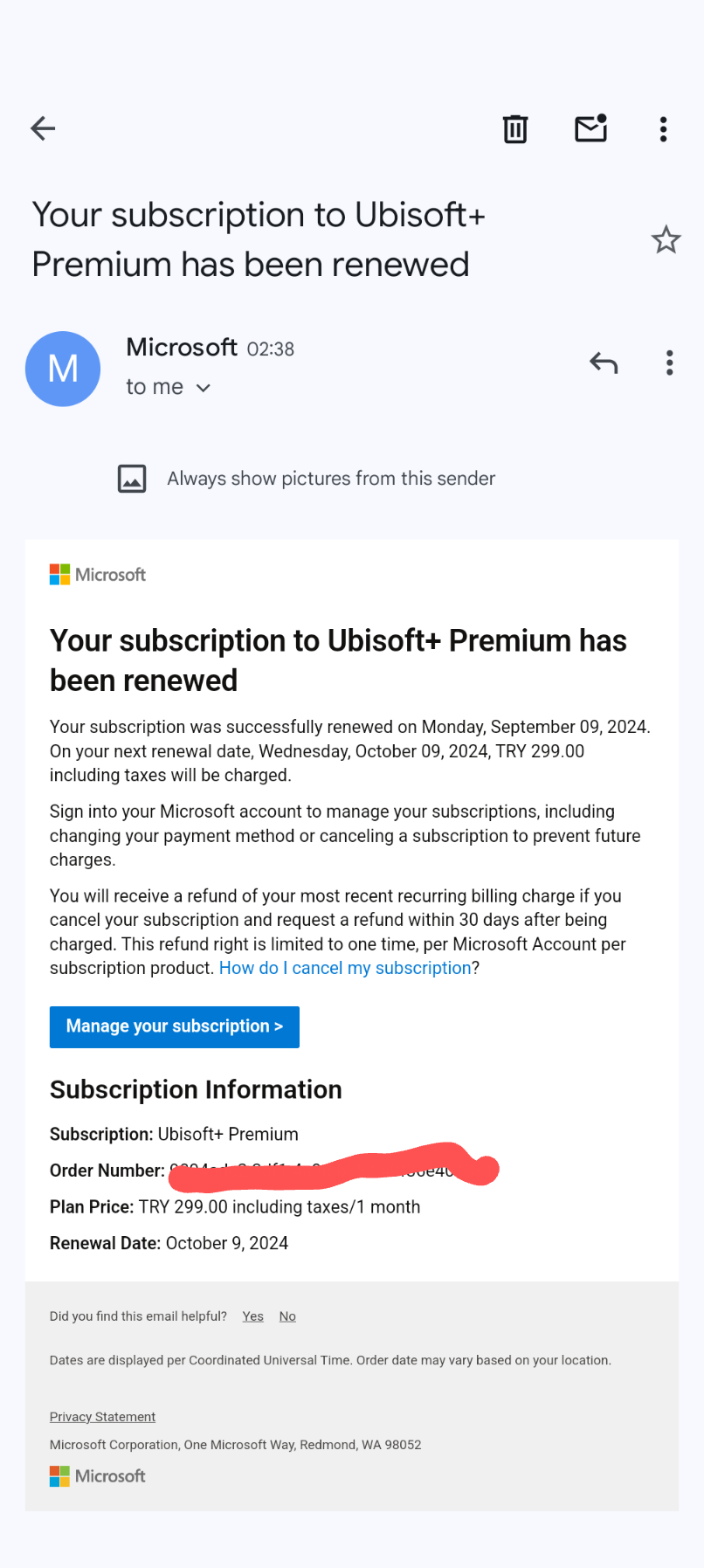Open Microsoft sender avatar M
The image size is (704, 1568).
pos(63,369)
